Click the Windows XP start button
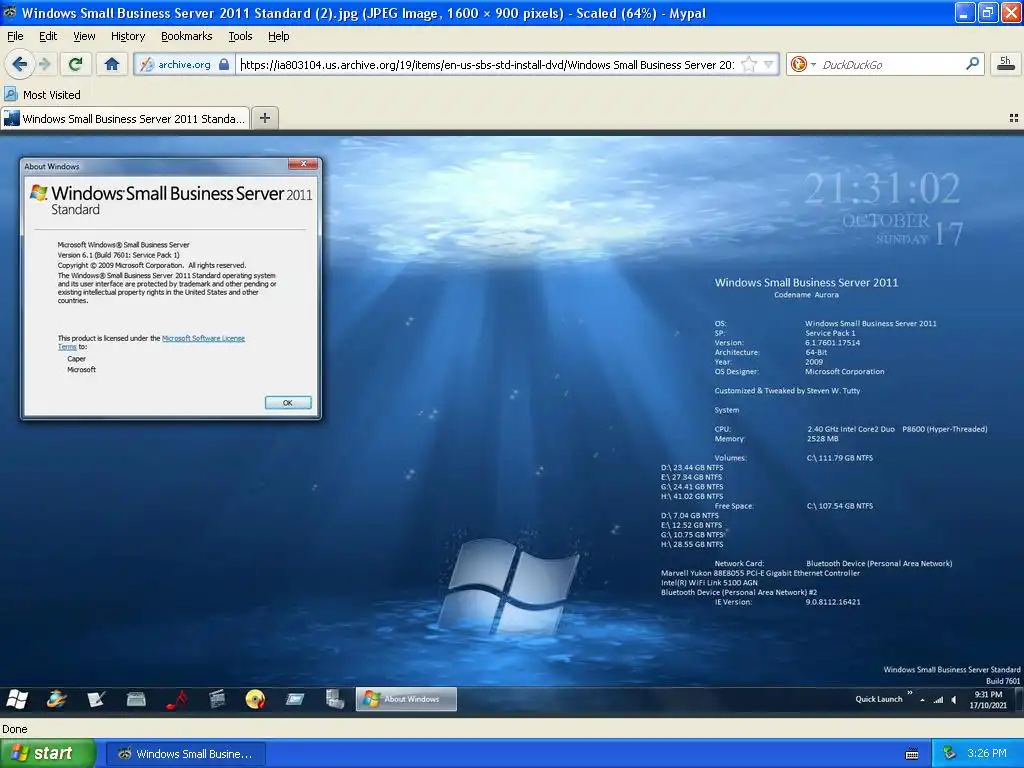The image size is (1024, 768). [x=47, y=754]
